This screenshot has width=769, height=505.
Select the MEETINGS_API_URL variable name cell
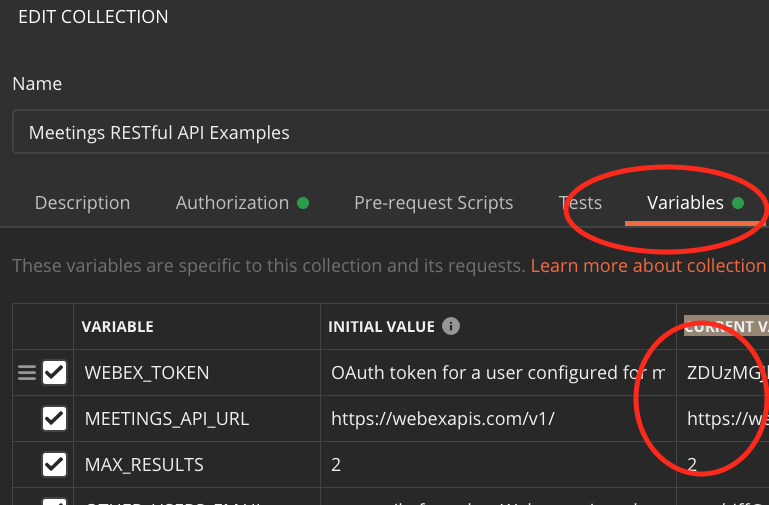(197, 418)
